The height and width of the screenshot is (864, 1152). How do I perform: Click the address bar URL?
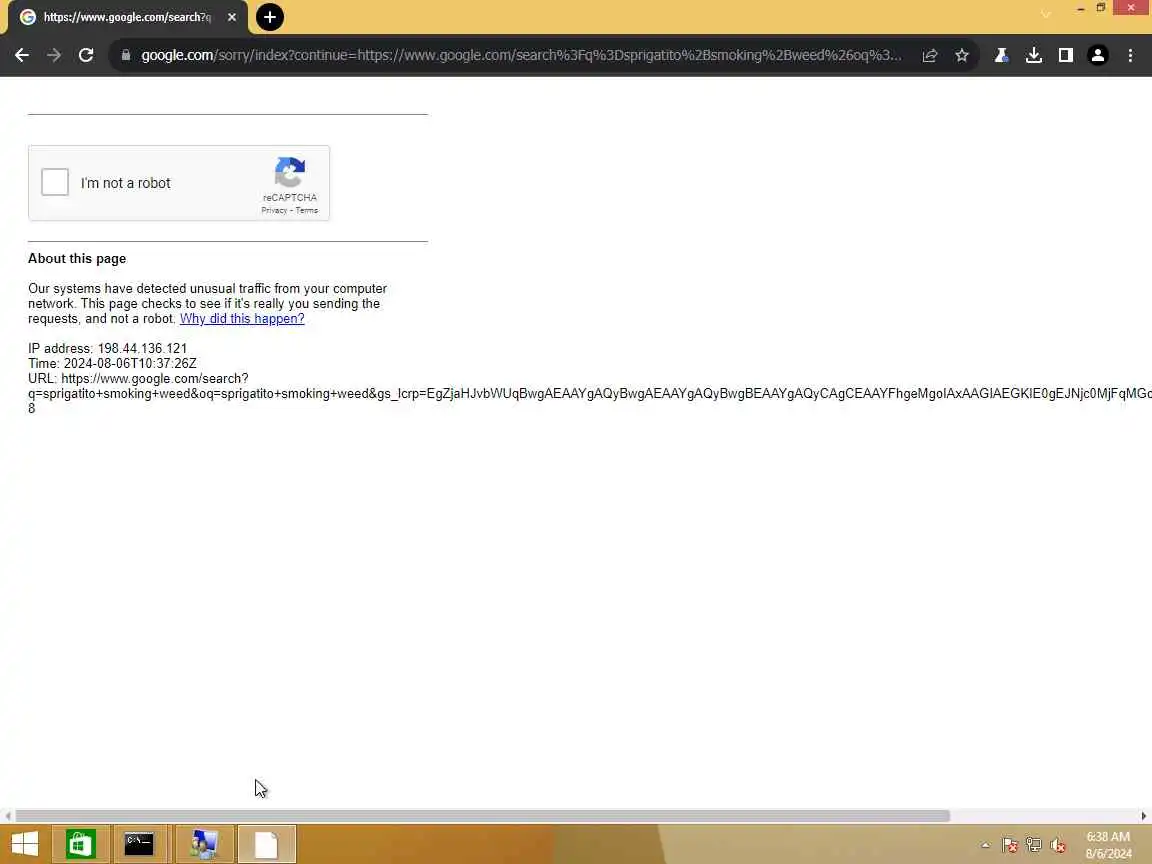point(521,55)
